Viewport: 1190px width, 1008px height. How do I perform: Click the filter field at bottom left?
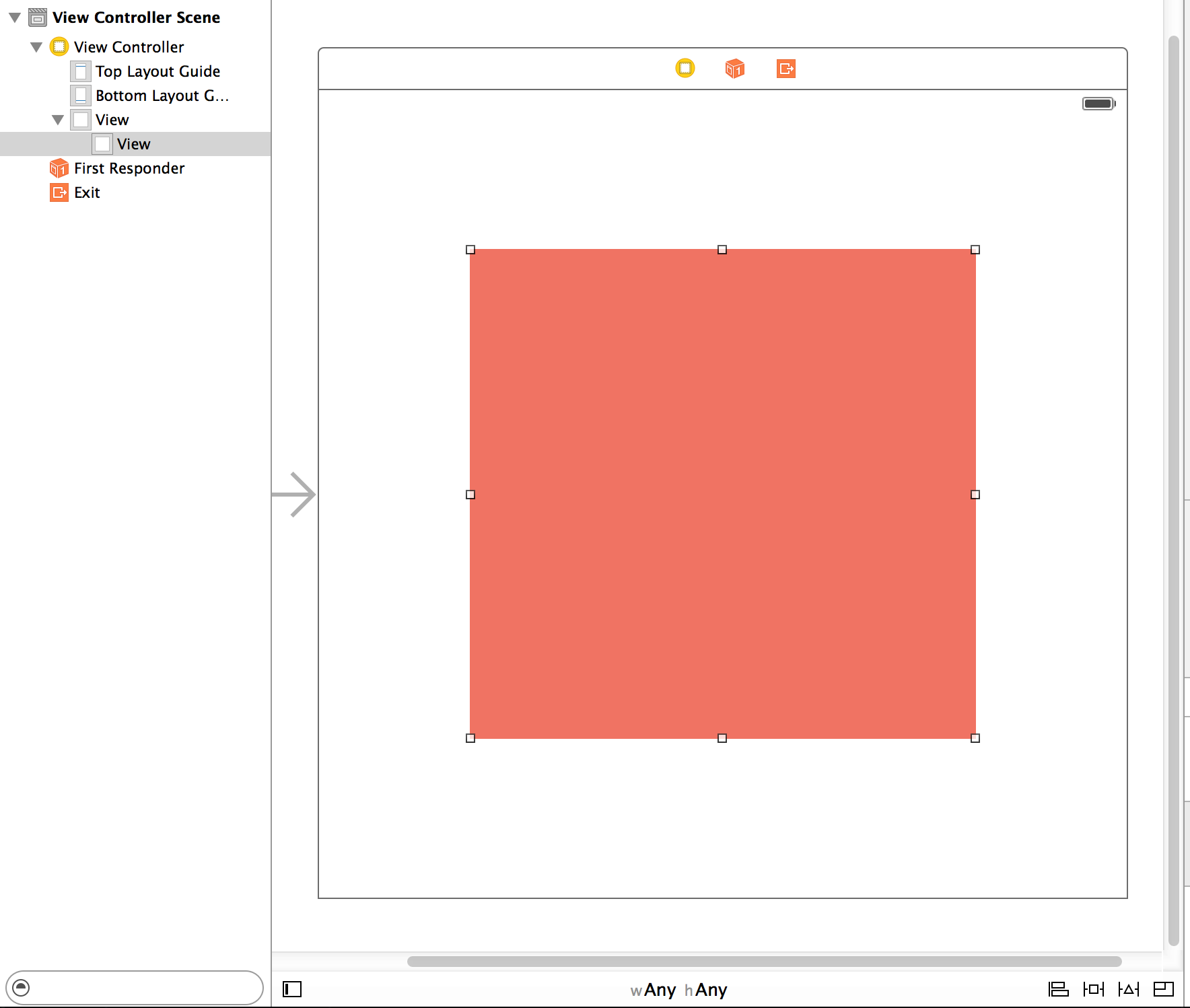(x=135, y=989)
